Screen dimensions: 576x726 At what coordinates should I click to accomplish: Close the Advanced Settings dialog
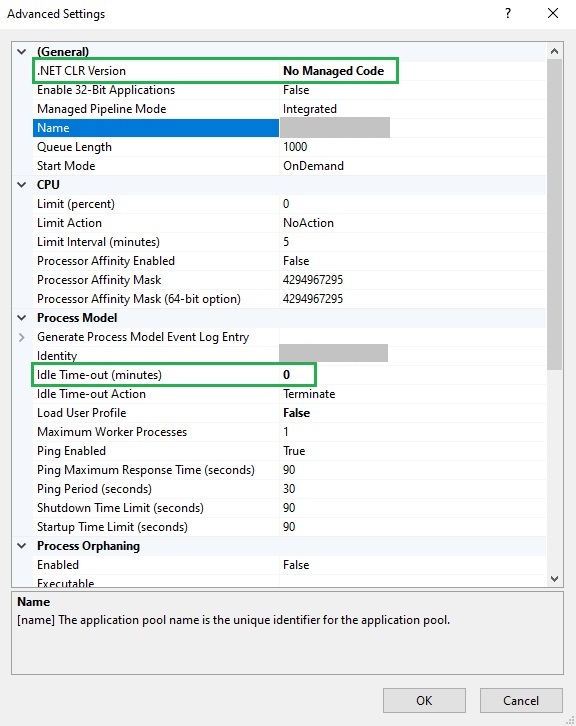(553, 13)
